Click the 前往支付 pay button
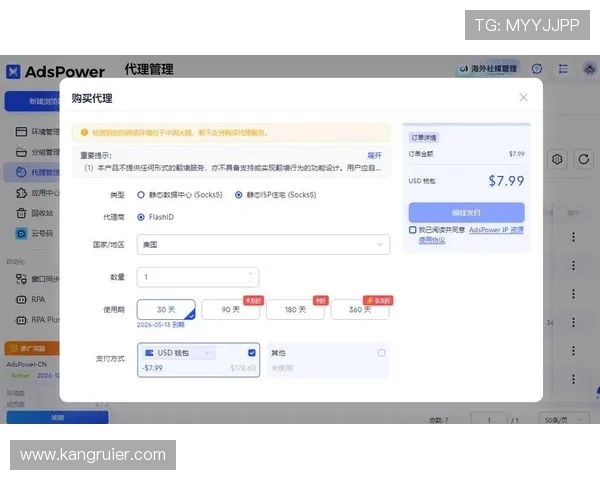Image resolution: width=600 pixels, height=480 pixels. 466,212
